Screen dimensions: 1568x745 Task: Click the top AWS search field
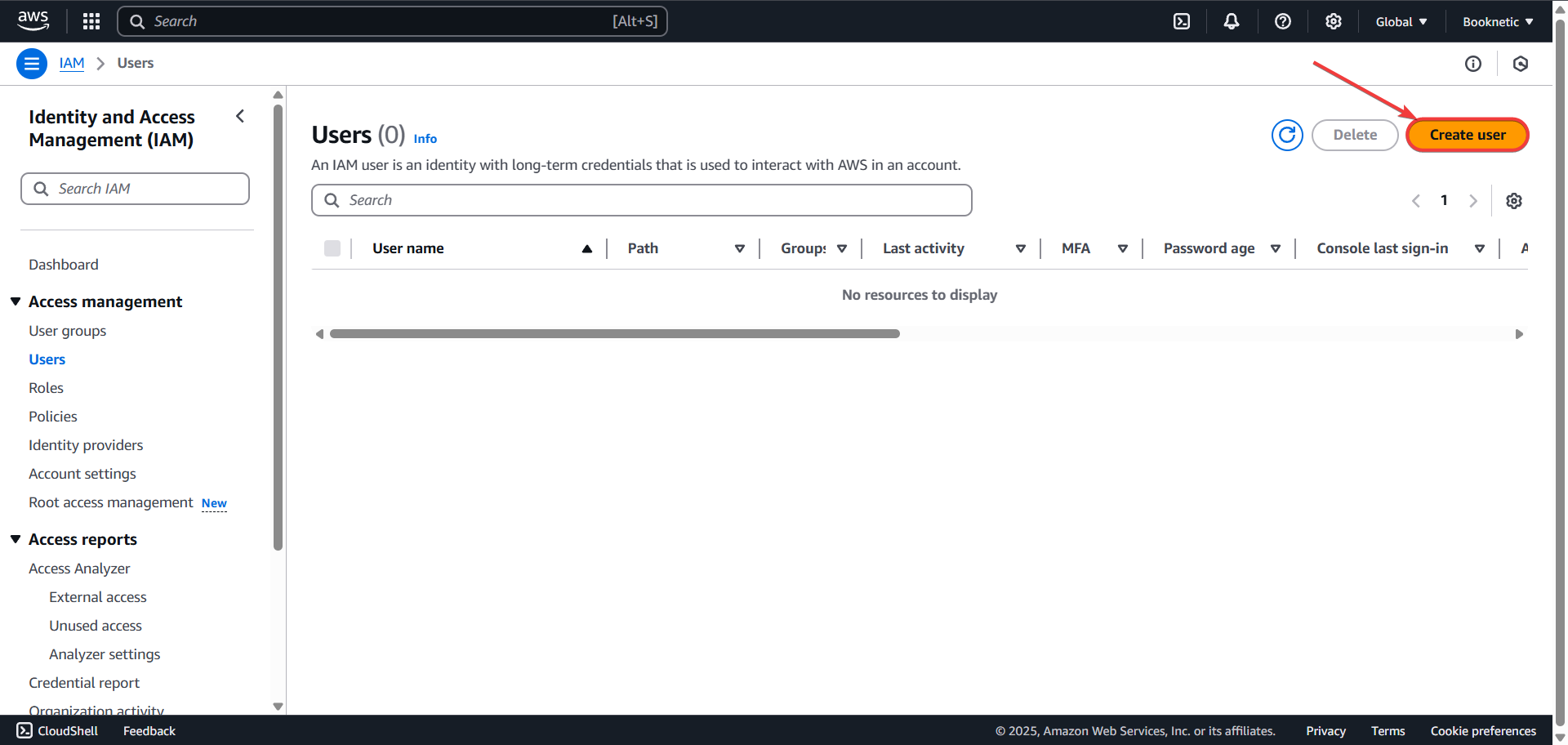coord(392,21)
